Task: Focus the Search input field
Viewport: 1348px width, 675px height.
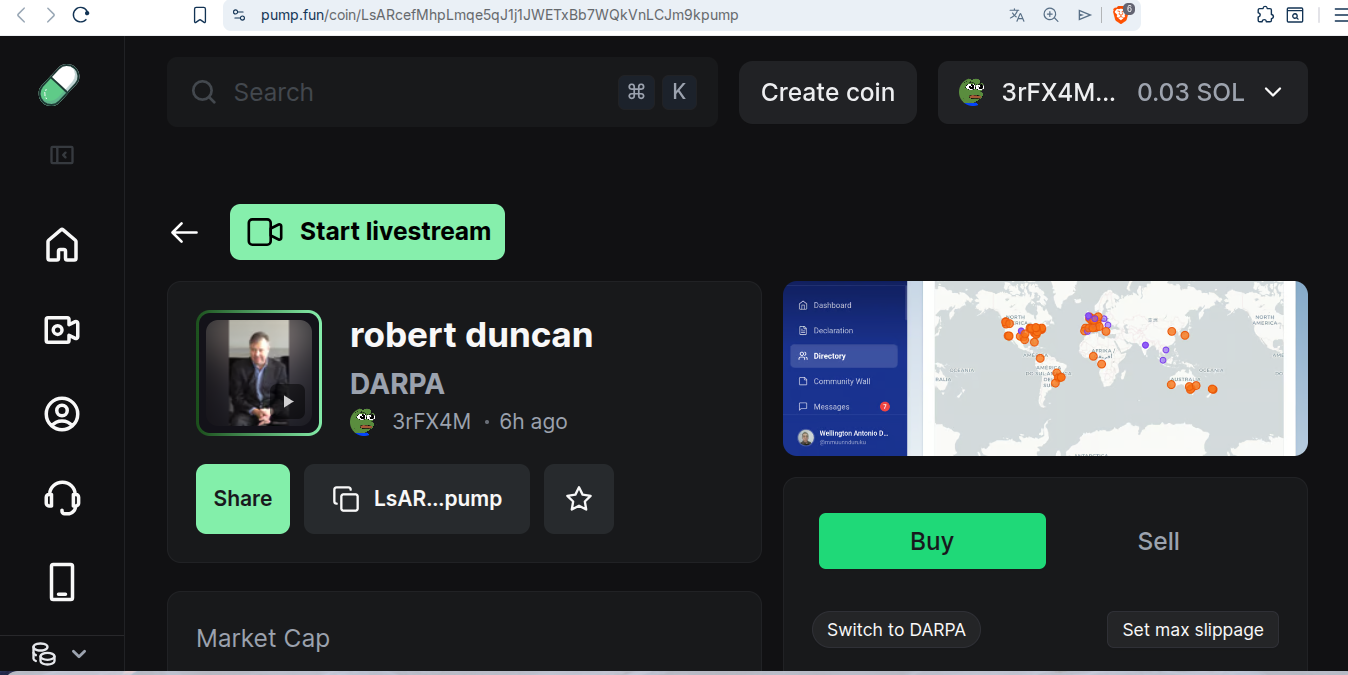Action: (442, 92)
